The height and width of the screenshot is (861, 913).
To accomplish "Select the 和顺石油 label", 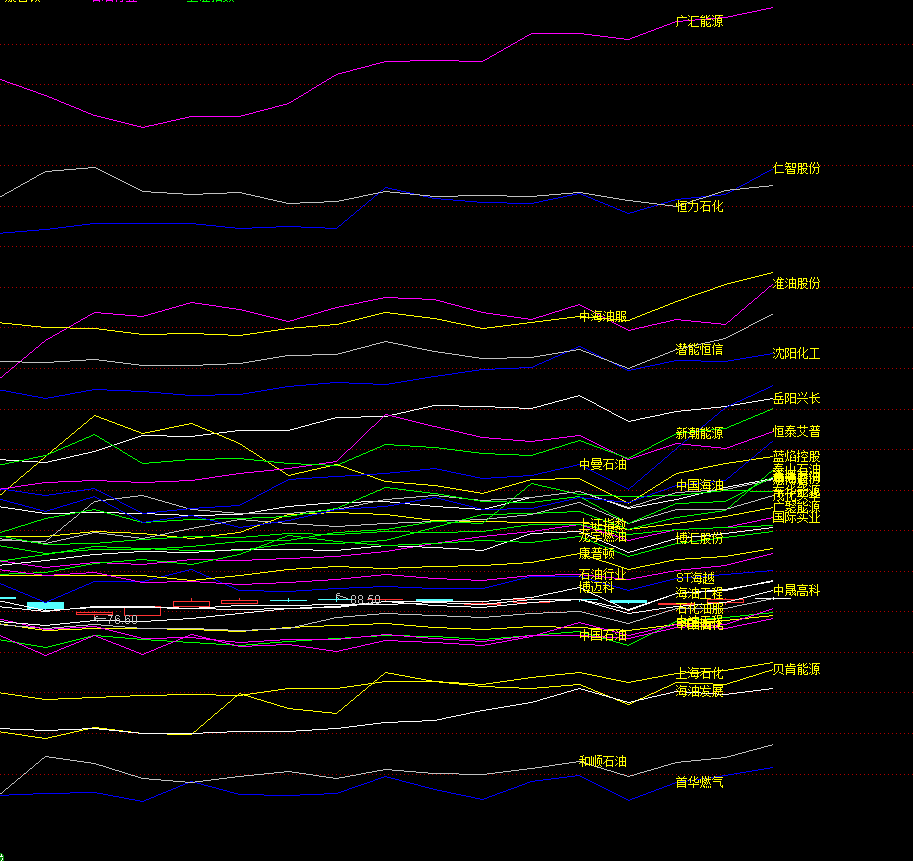I will [x=603, y=761].
